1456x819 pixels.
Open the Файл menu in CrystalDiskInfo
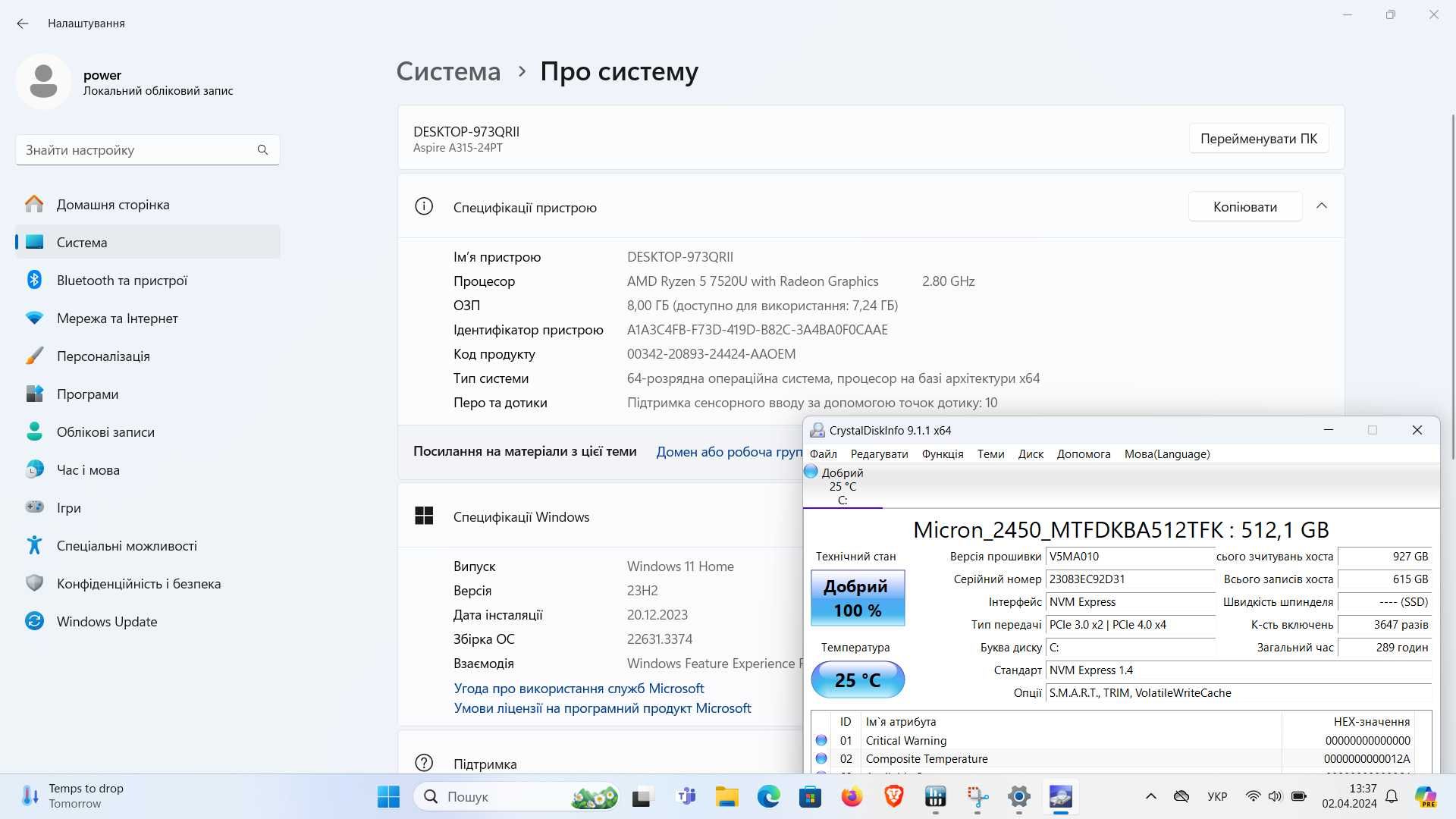(x=823, y=453)
